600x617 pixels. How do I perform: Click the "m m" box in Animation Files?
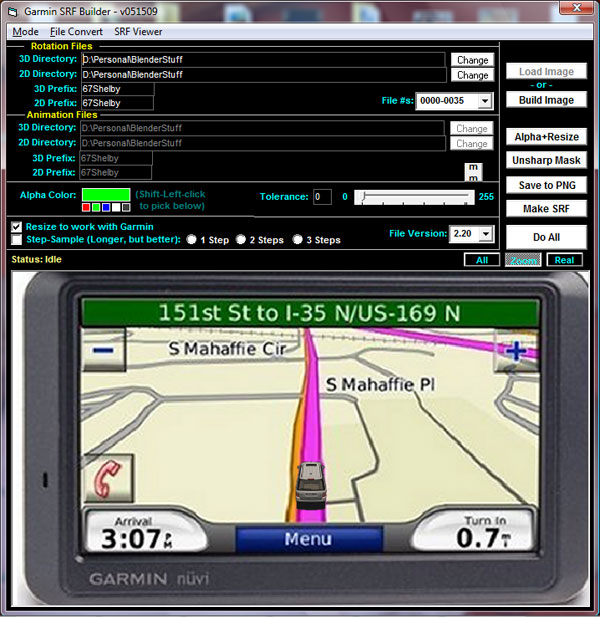coord(473,172)
